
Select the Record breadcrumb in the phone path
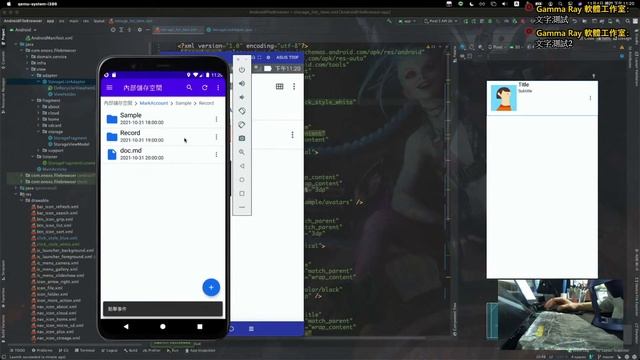(207, 103)
